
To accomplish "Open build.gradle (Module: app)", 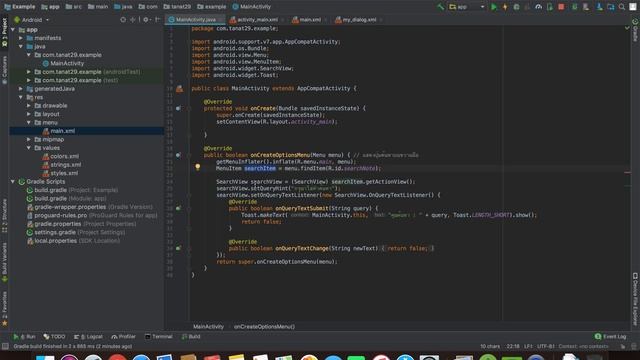I will click(66, 198).
